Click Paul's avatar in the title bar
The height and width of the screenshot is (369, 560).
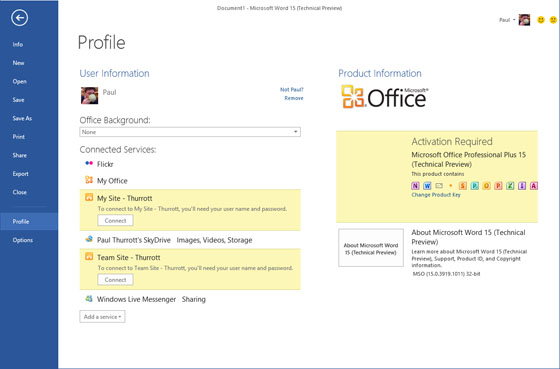click(x=524, y=20)
